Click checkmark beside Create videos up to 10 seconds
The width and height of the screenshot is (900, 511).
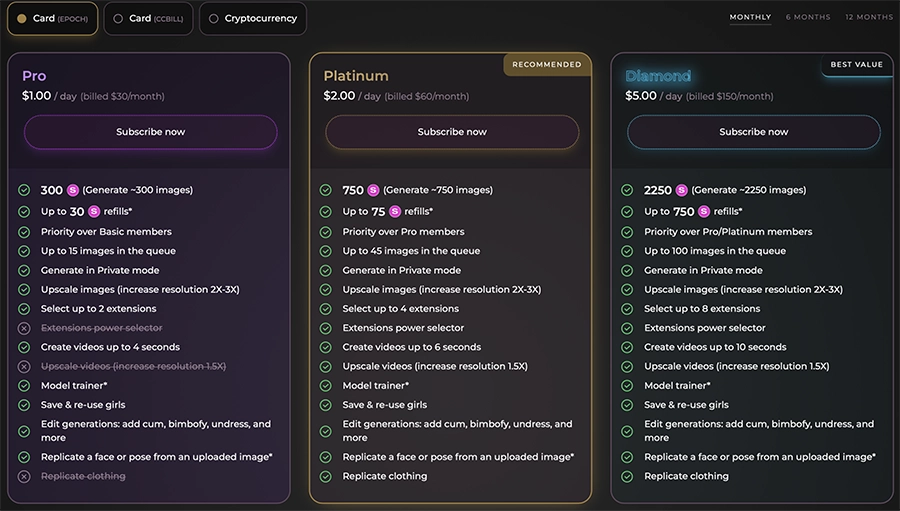[627, 347]
